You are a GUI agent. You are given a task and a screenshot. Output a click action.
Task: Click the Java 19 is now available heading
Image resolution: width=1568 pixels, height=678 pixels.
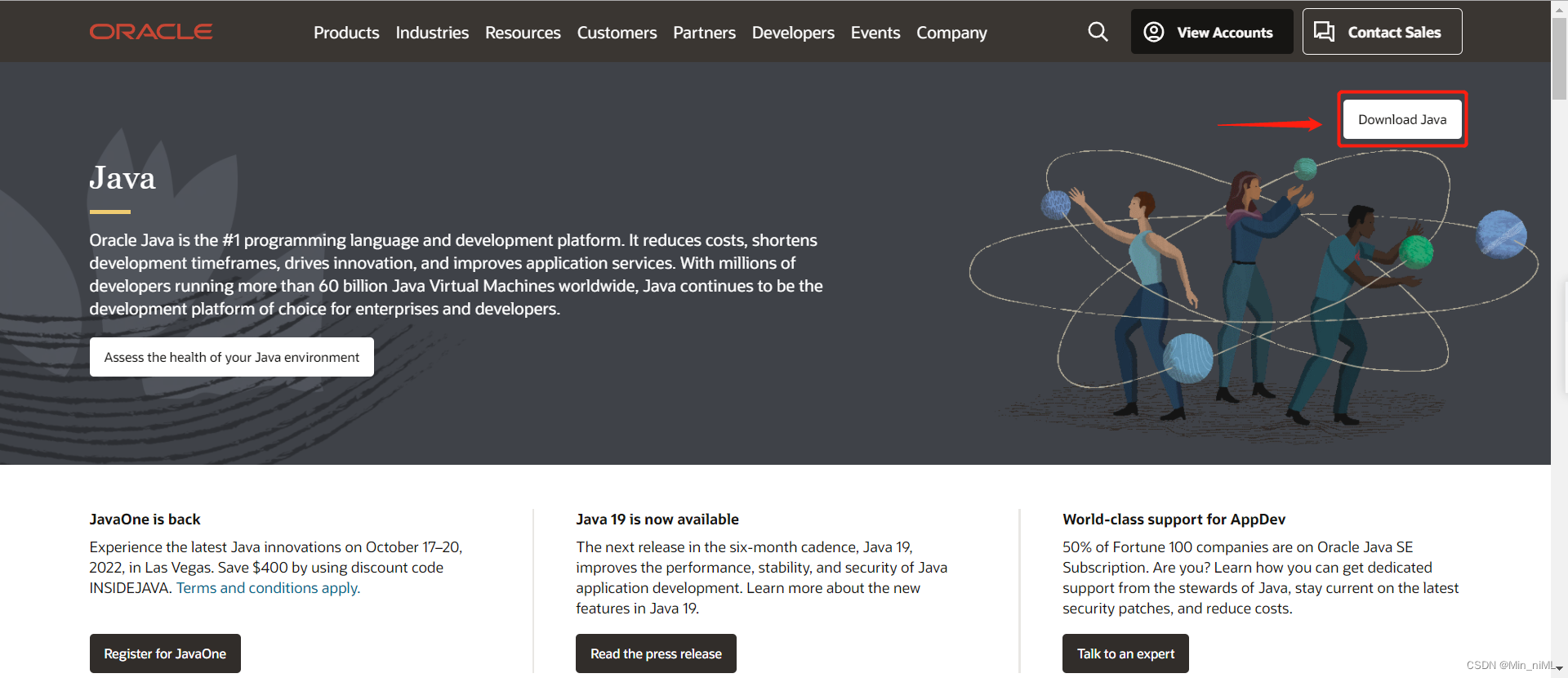(657, 520)
